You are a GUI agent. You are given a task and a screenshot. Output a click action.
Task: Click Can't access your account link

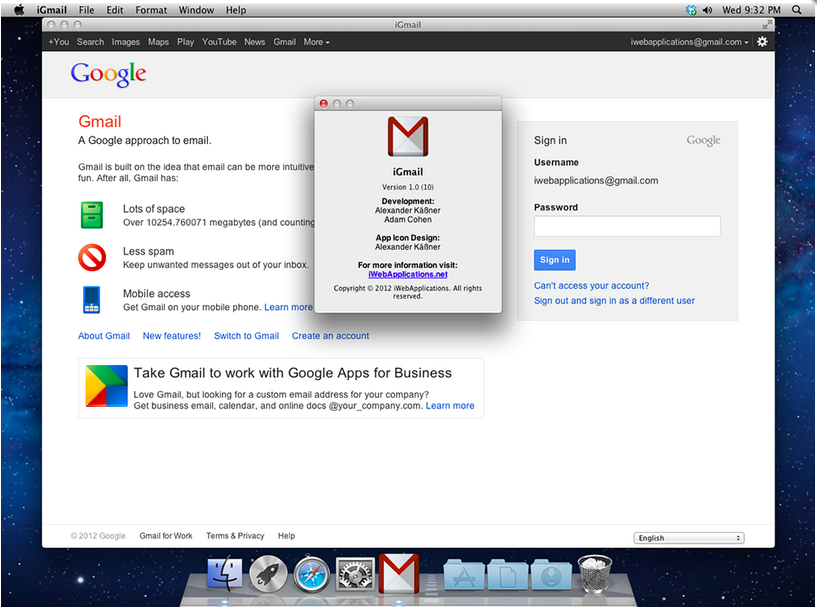point(591,286)
